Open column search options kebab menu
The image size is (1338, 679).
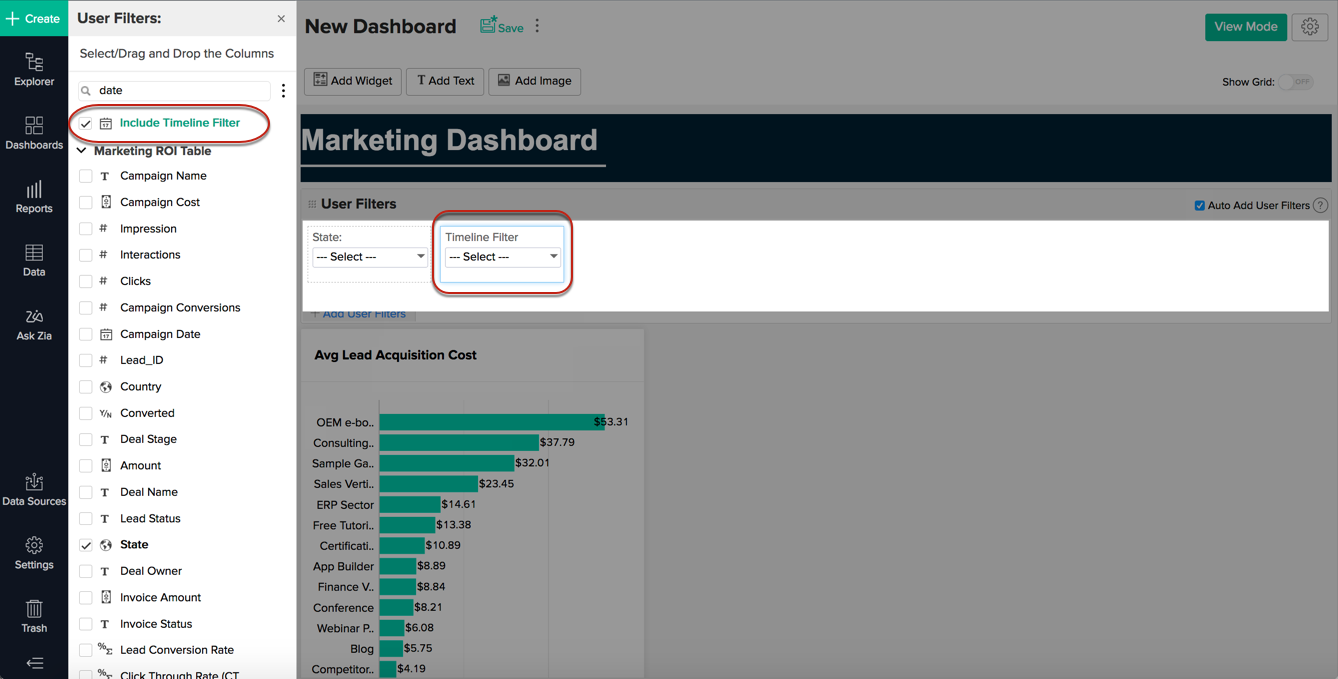coord(283,91)
